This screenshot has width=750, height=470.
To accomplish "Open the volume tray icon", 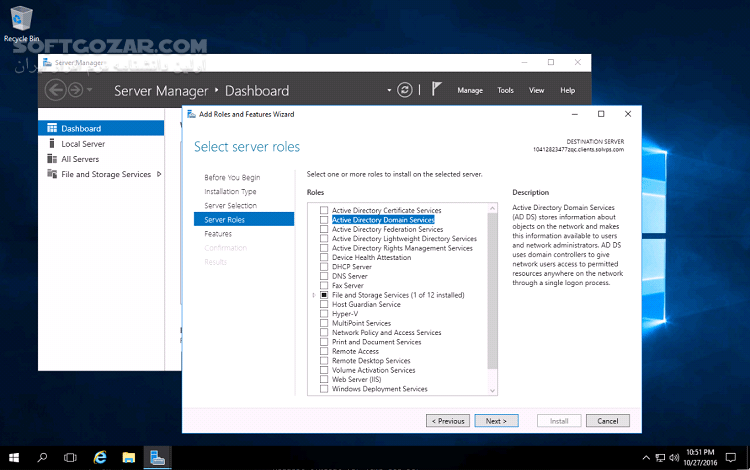I will click(674, 458).
